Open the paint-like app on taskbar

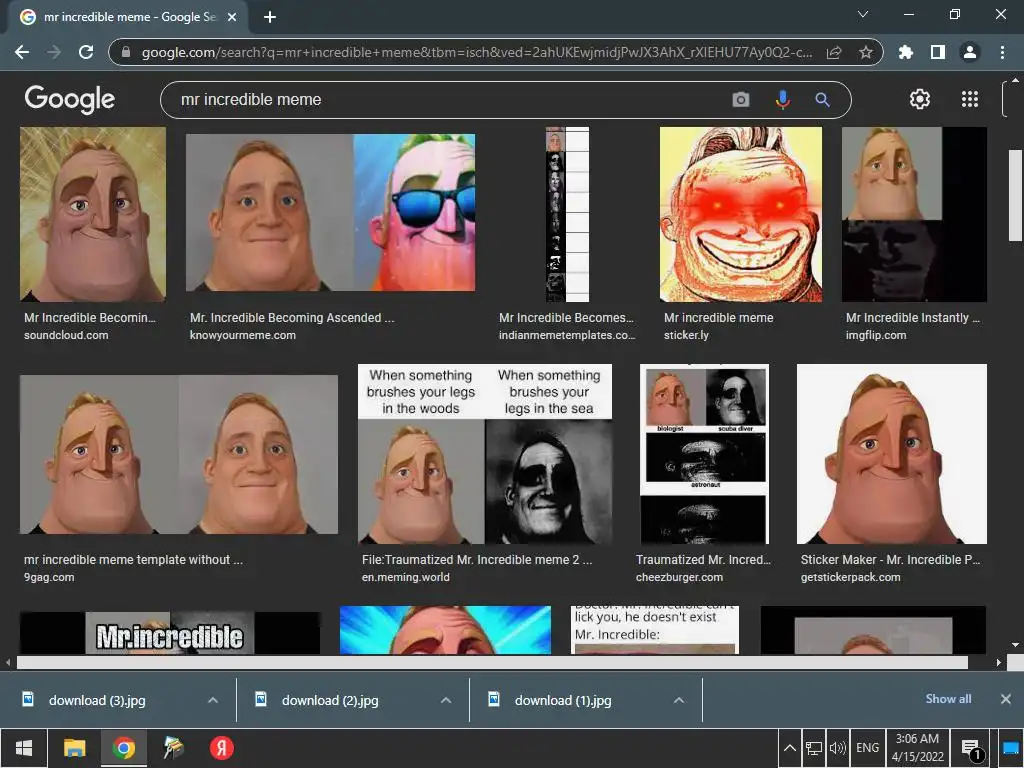173,748
